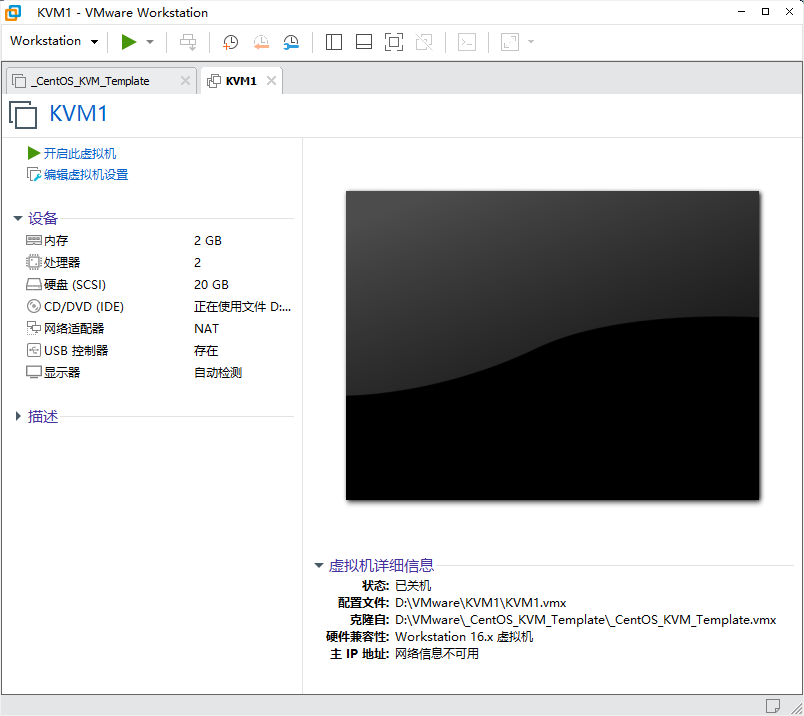The image size is (804, 716).
Task: Click the 20 GB disk value
Action: [211, 285]
